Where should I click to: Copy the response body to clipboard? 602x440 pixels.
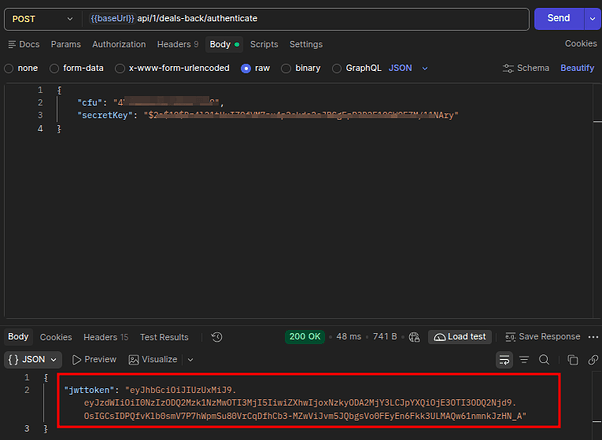[x=573, y=360]
